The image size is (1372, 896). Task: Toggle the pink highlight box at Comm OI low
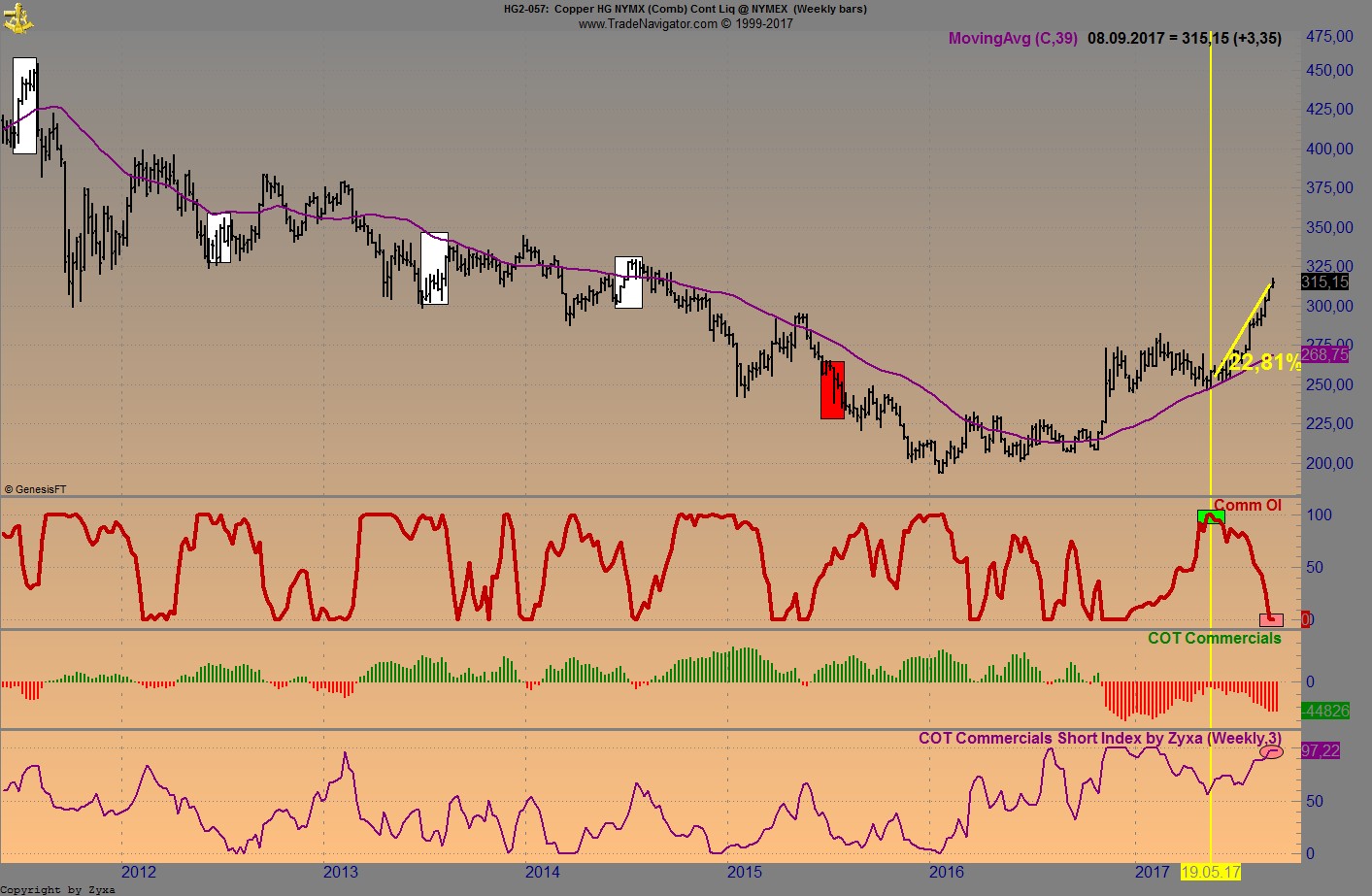(x=1272, y=618)
